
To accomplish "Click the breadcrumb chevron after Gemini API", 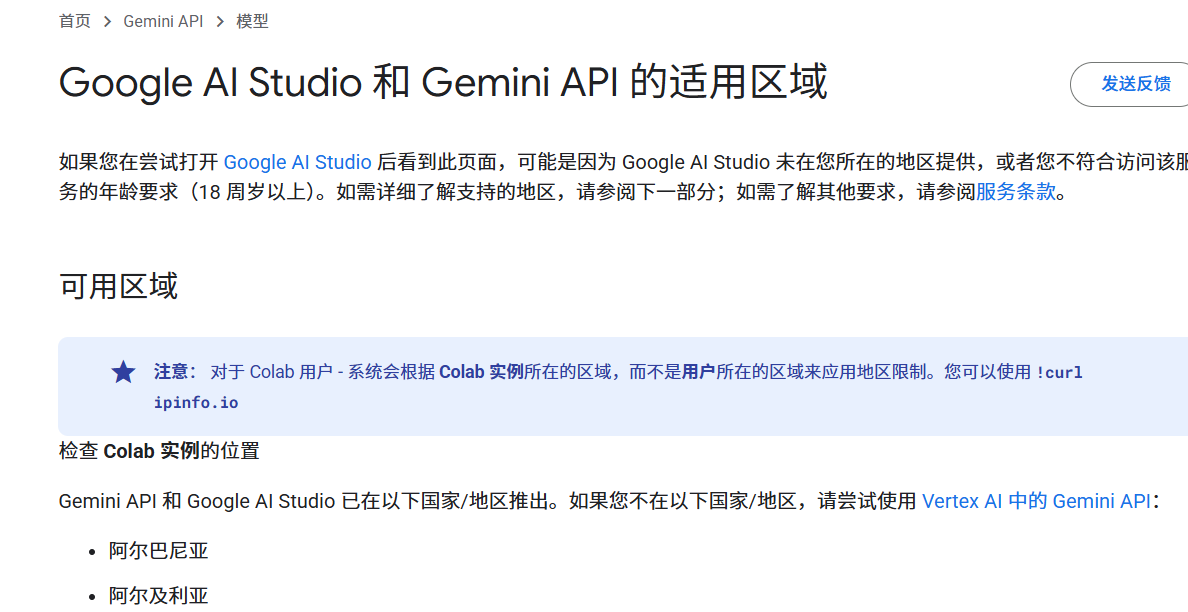I will pyautogui.click(x=220, y=21).
